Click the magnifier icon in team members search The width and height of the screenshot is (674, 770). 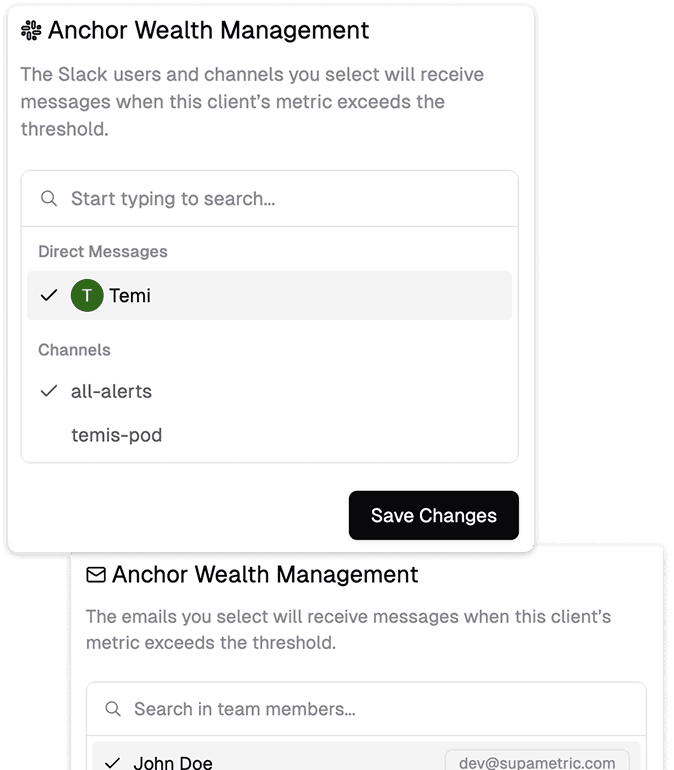(112, 710)
